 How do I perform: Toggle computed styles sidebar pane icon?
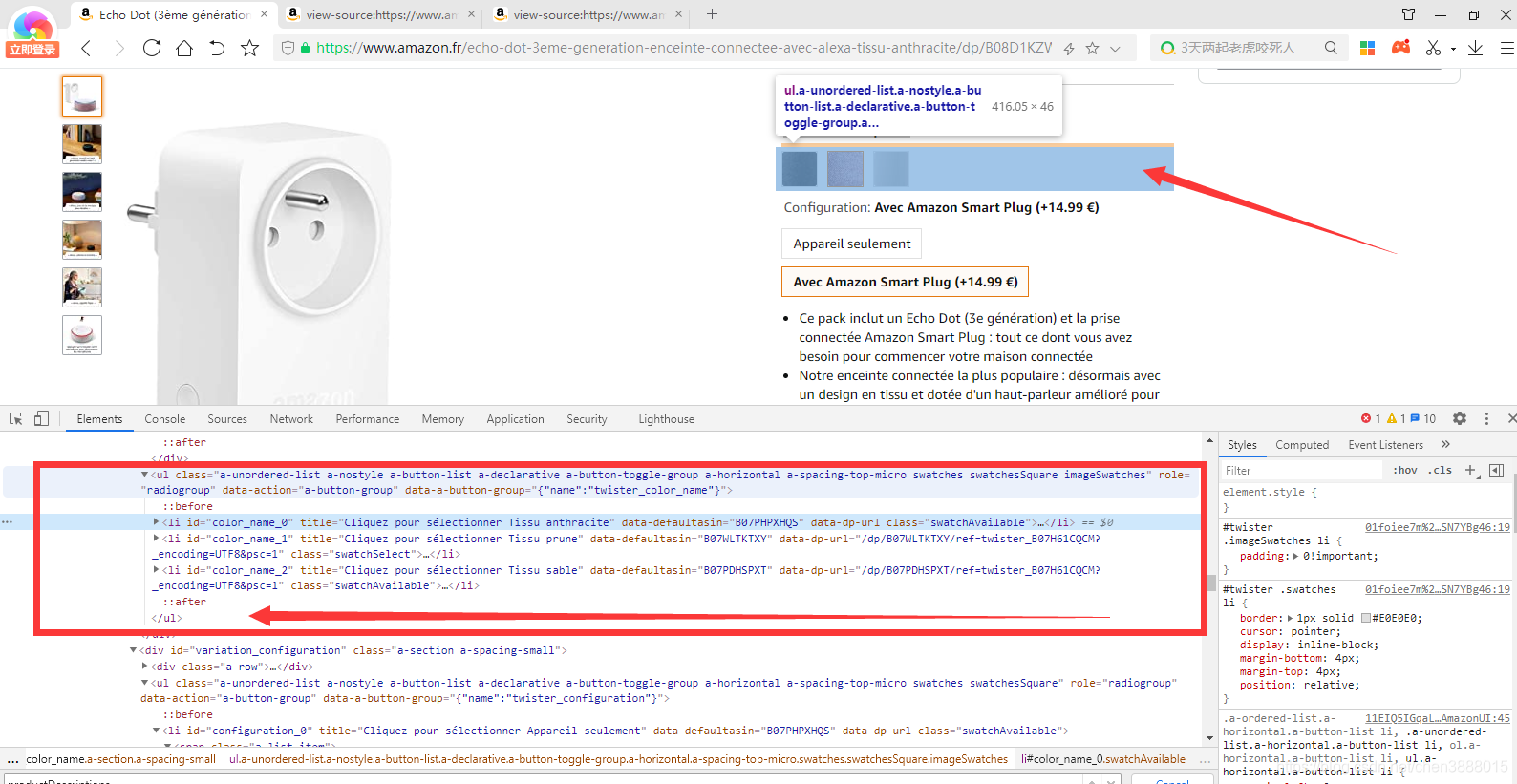pyautogui.click(x=1496, y=470)
